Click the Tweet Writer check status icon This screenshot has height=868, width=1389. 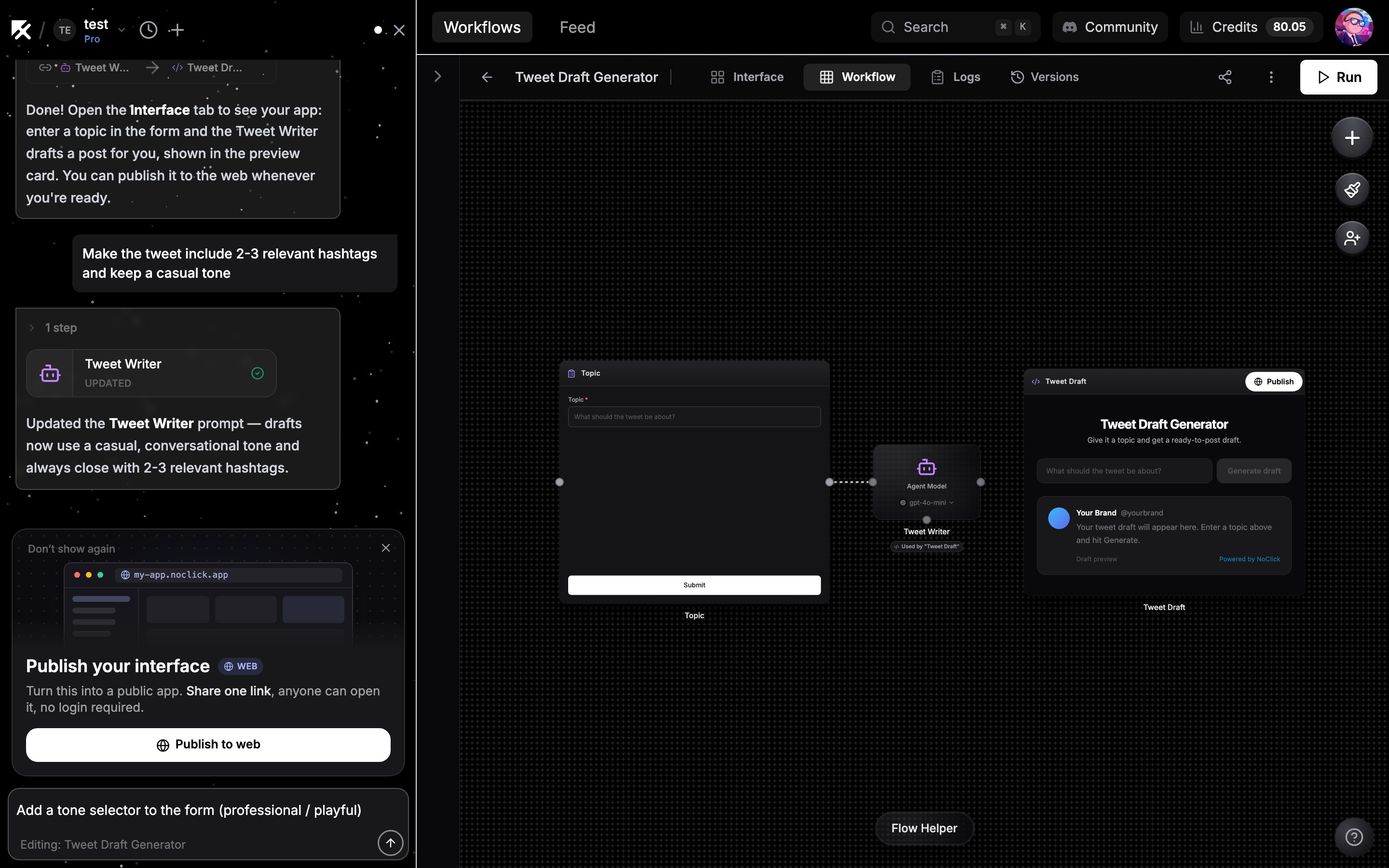[x=258, y=374]
